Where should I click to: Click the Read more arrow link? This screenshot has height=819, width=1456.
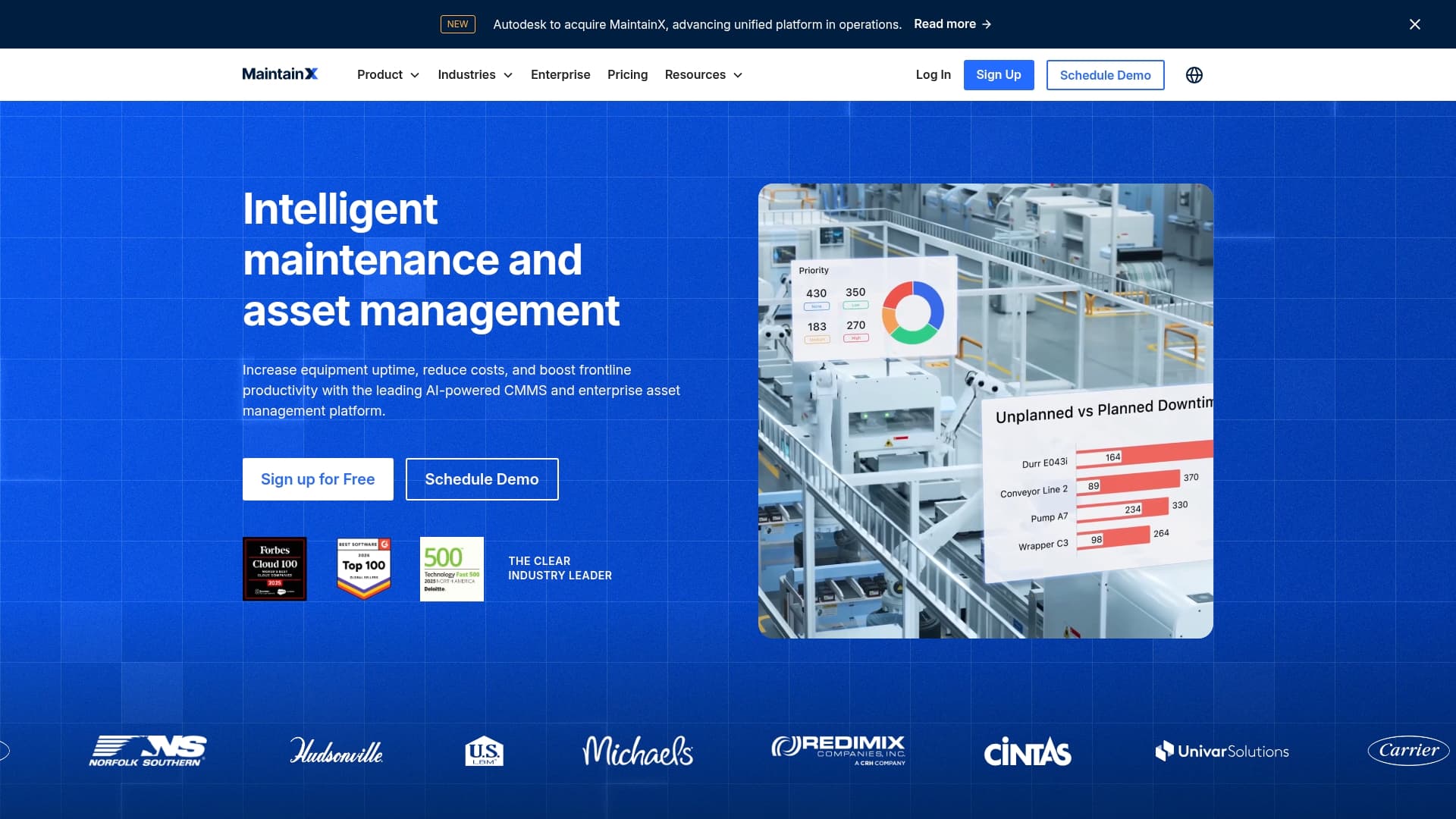pyautogui.click(x=952, y=24)
